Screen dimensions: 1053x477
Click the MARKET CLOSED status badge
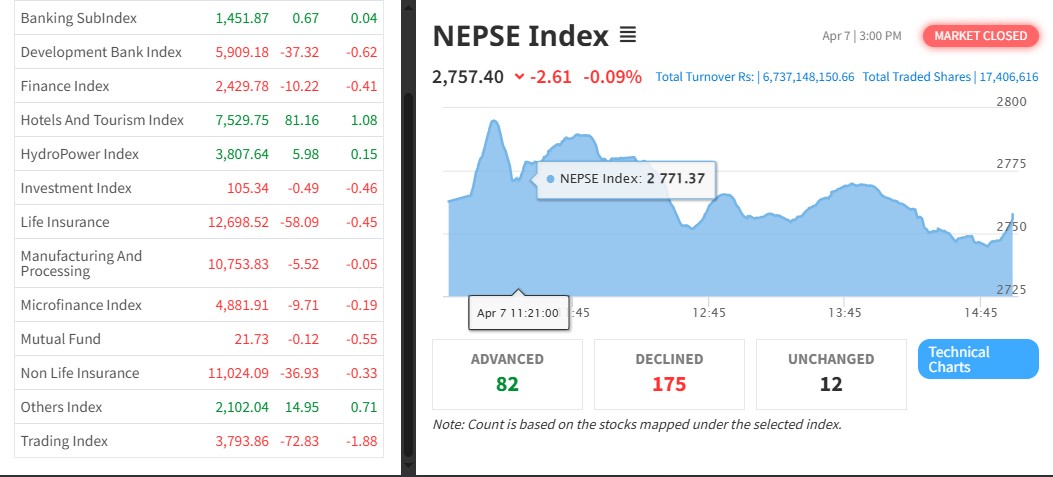point(980,36)
